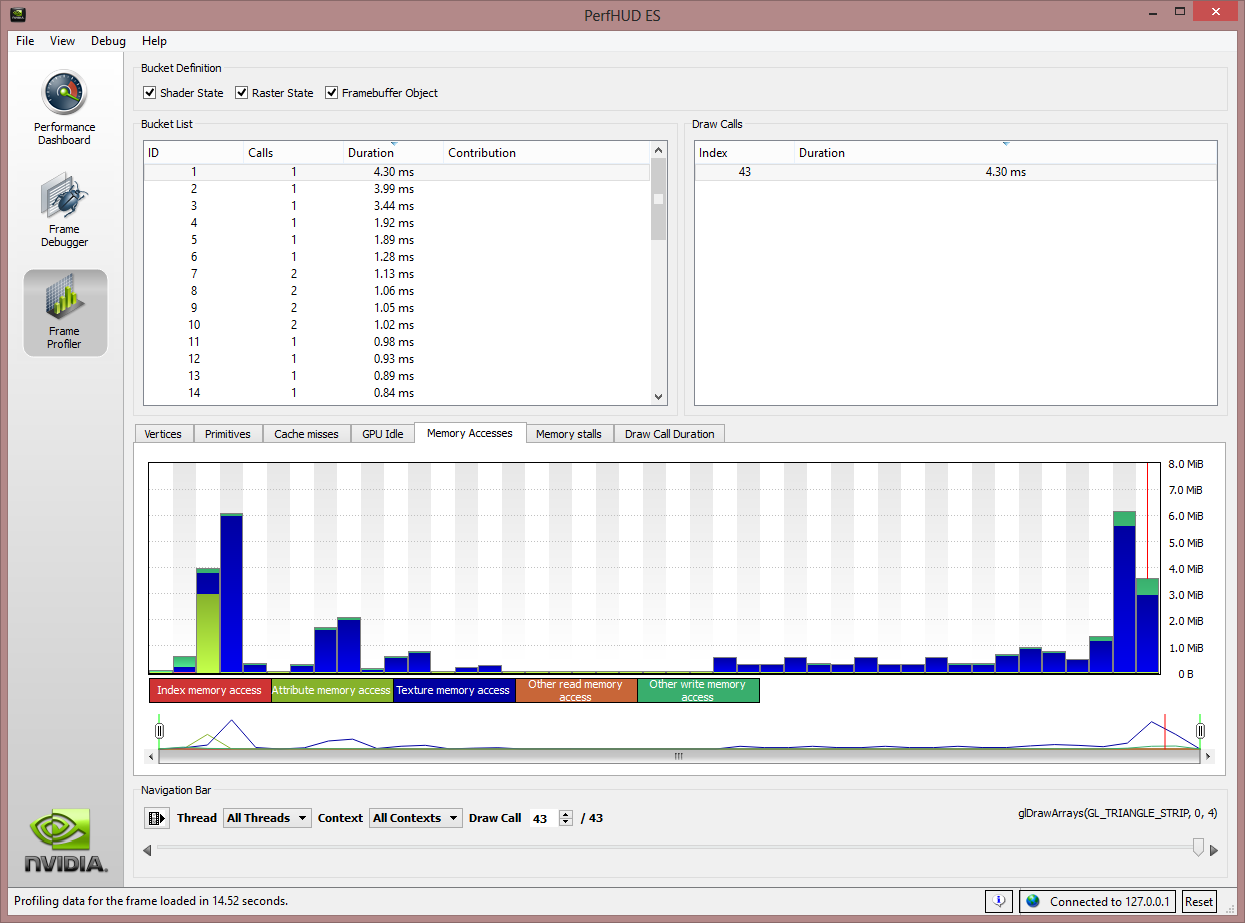Screen dimensions: 1245x923
Task: Select the Frame Profiler sidebar icon
Action: 65,313
